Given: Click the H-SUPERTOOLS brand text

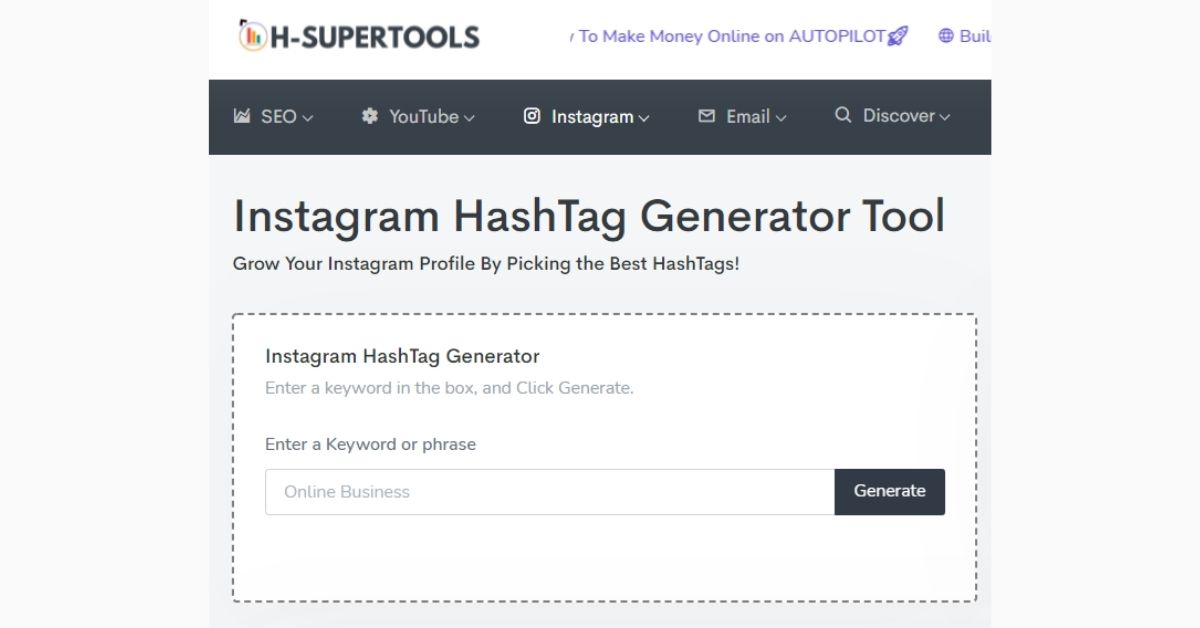Looking at the screenshot, I should tap(373, 37).
